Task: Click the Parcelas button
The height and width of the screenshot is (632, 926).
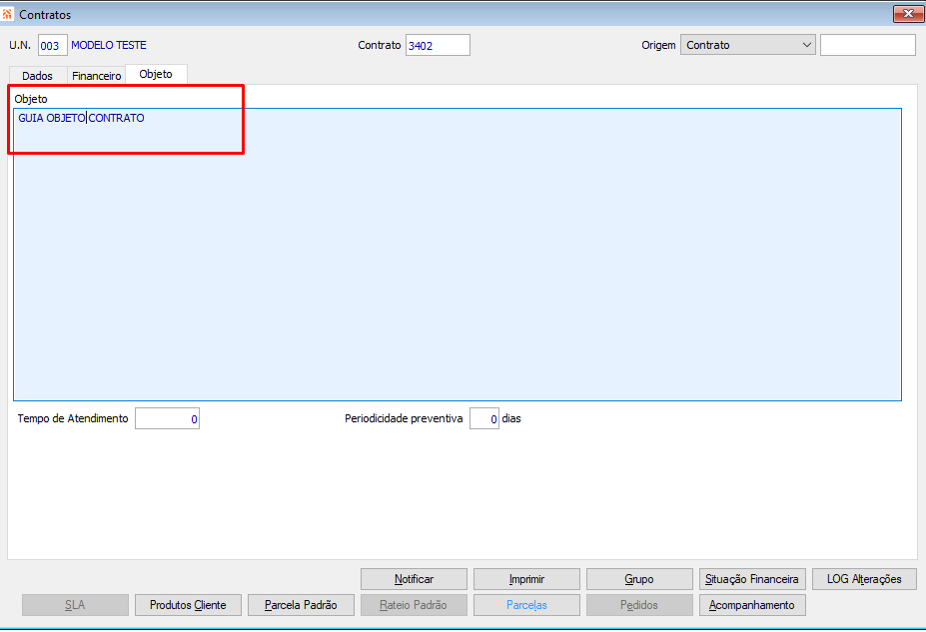Action: point(527,605)
